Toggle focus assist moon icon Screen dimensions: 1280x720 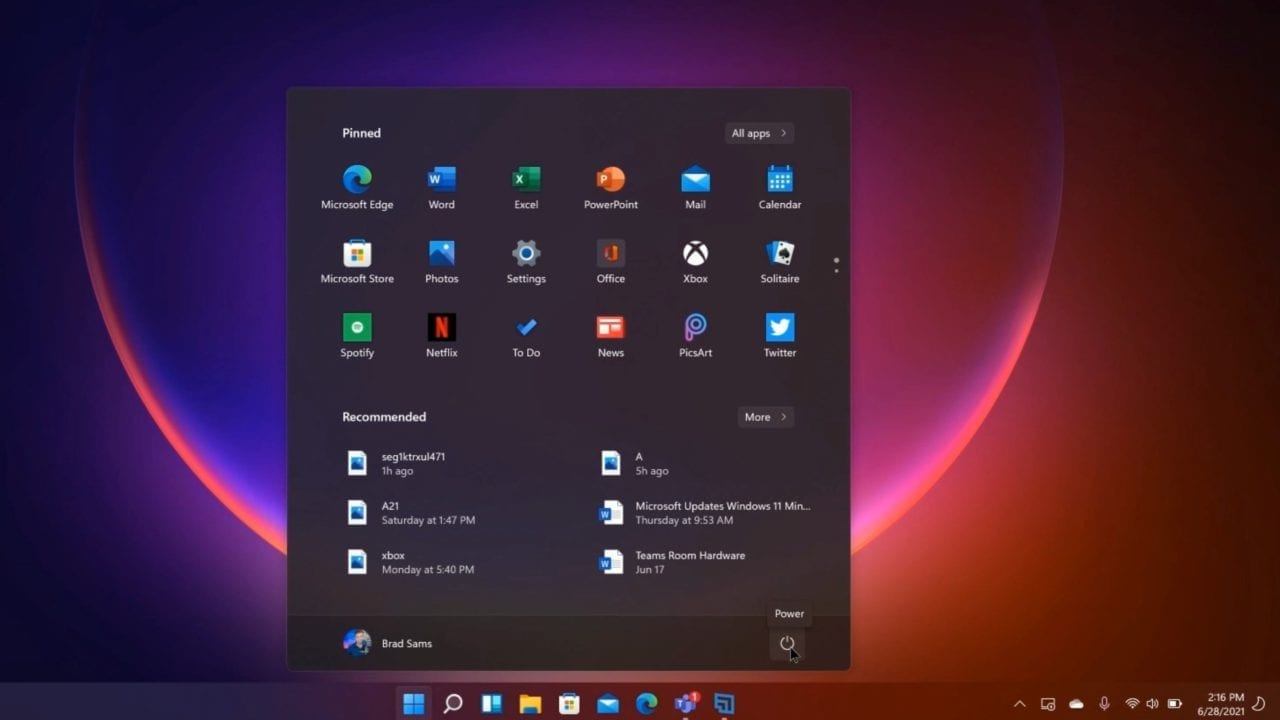coord(1259,704)
